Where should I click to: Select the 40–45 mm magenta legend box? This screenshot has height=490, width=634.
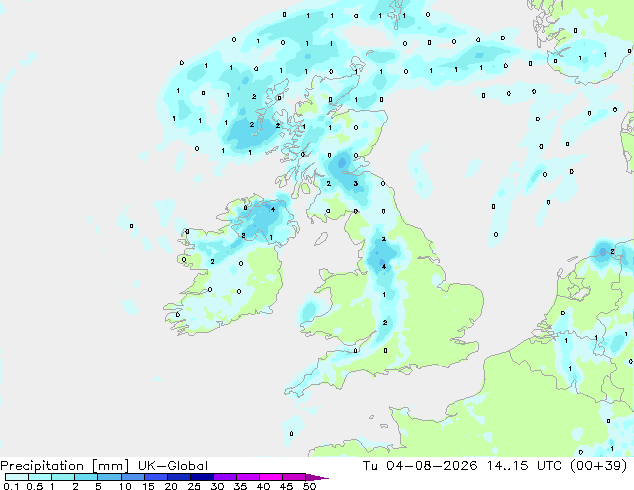[x=271, y=477]
